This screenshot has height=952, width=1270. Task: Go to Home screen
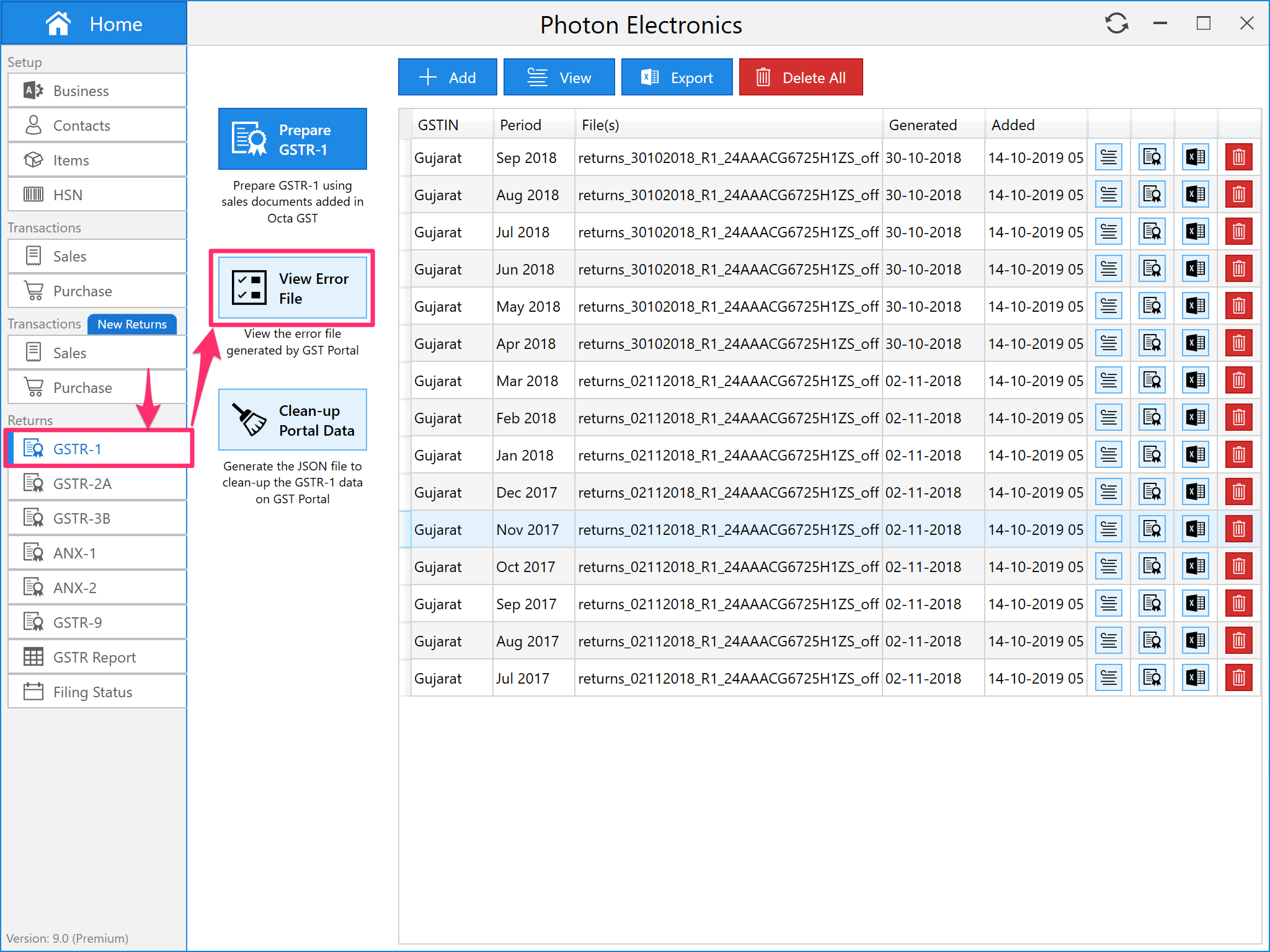tap(94, 24)
